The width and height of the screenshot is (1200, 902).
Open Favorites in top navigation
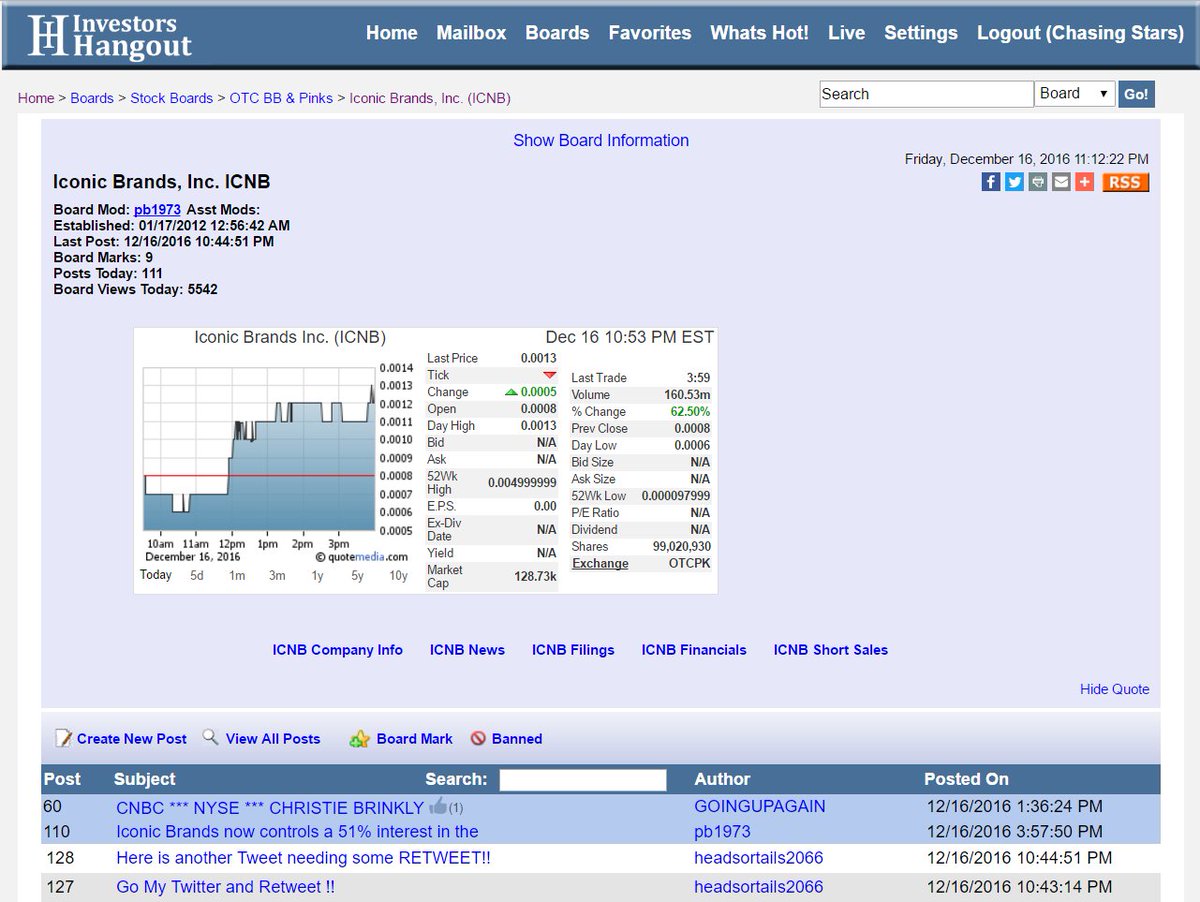[x=650, y=33]
